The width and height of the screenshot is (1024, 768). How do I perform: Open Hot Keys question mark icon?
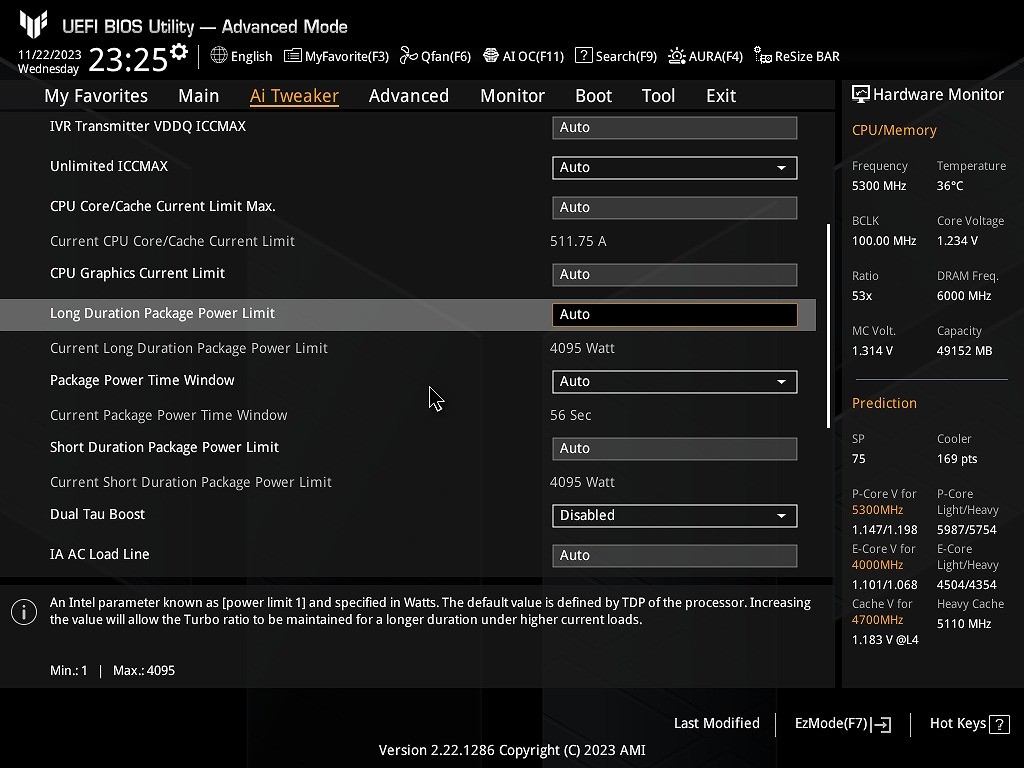click(x=998, y=724)
